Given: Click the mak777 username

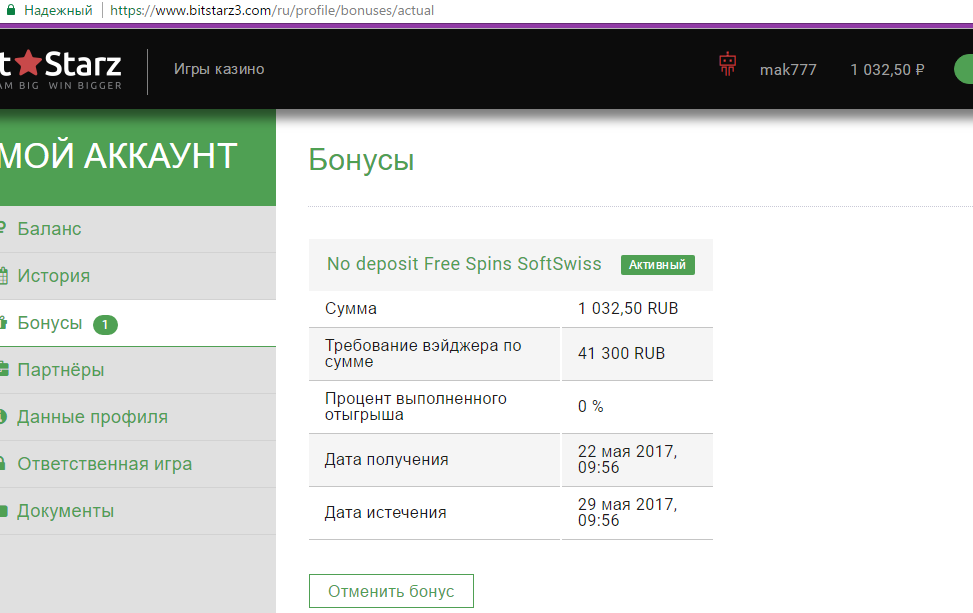Looking at the screenshot, I should click(788, 70).
